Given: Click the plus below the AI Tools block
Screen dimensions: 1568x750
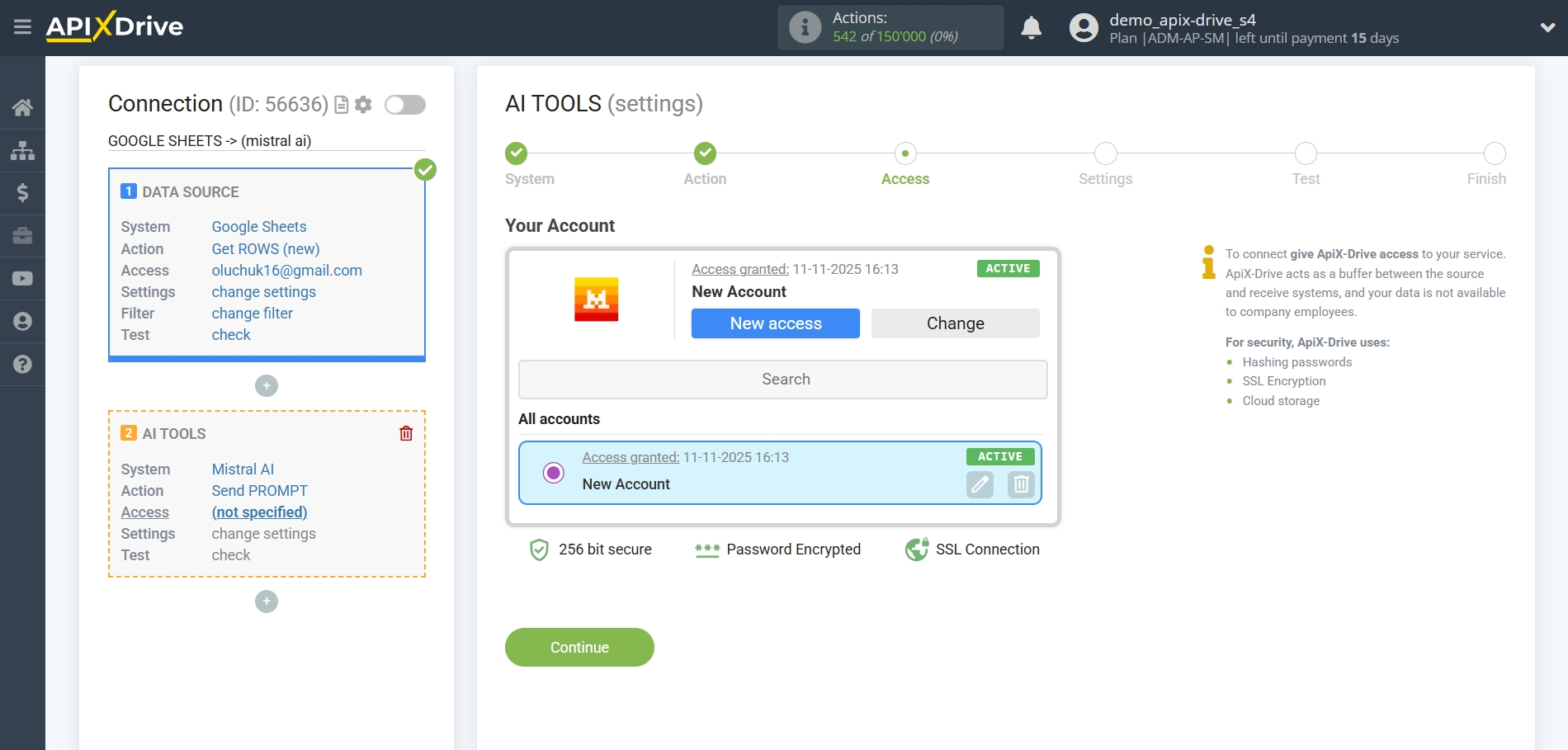Looking at the screenshot, I should [266, 601].
